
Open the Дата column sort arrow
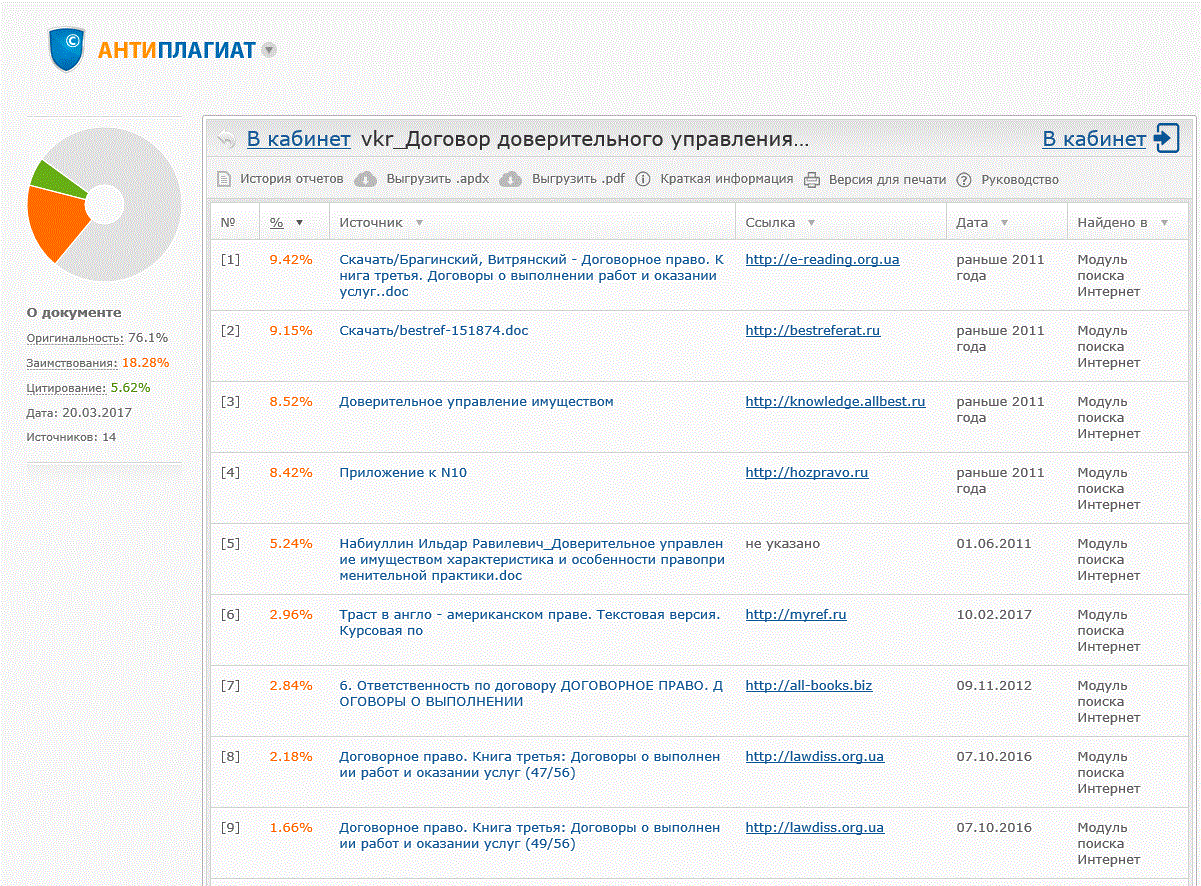(1004, 223)
